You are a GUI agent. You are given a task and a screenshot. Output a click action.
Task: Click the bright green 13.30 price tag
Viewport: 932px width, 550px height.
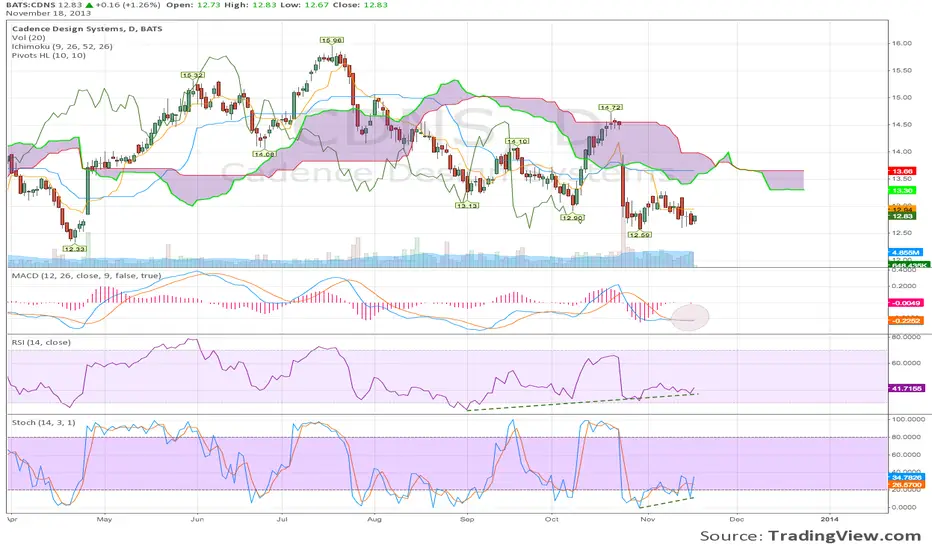tap(902, 190)
